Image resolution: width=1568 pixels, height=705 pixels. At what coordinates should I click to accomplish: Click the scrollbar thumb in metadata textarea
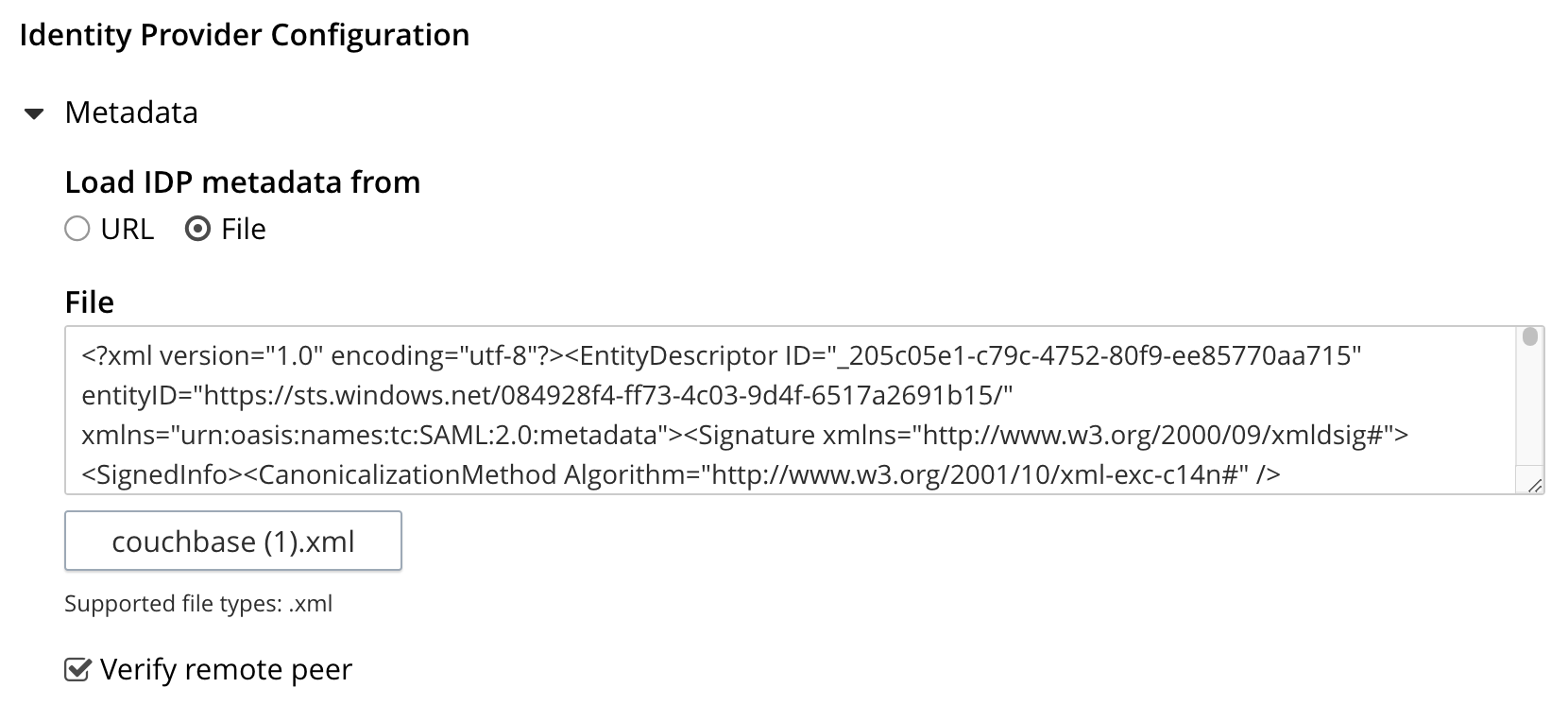click(1530, 336)
